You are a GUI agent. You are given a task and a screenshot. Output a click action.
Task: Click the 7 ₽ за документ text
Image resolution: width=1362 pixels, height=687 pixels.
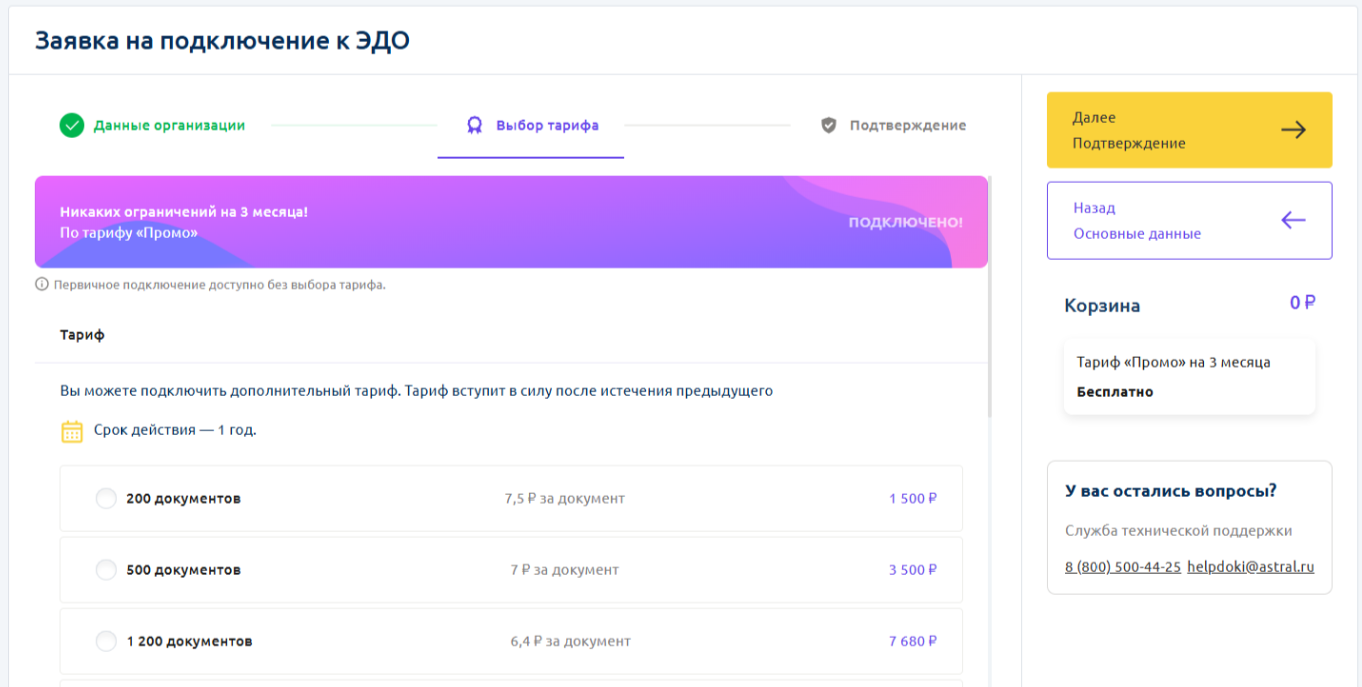[565, 570]
